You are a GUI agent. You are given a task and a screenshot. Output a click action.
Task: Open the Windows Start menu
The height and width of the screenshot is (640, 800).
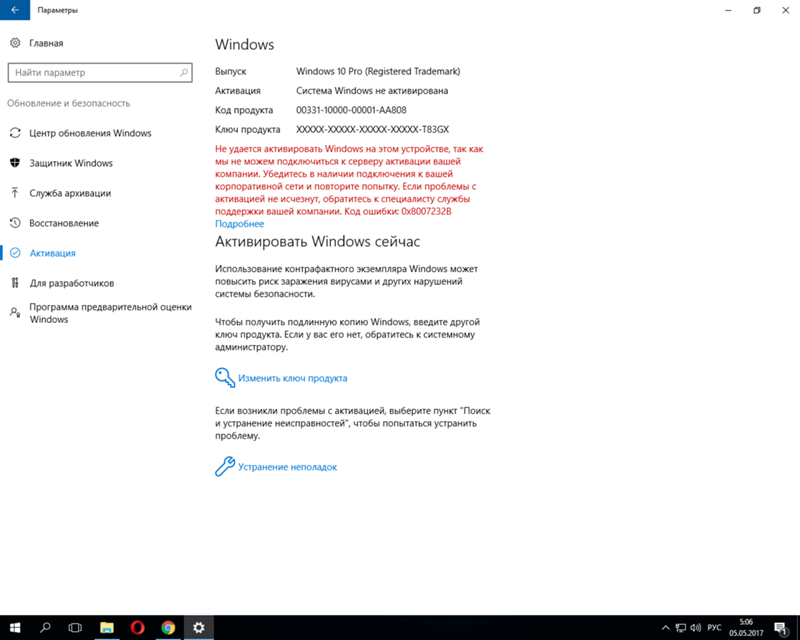15,627
